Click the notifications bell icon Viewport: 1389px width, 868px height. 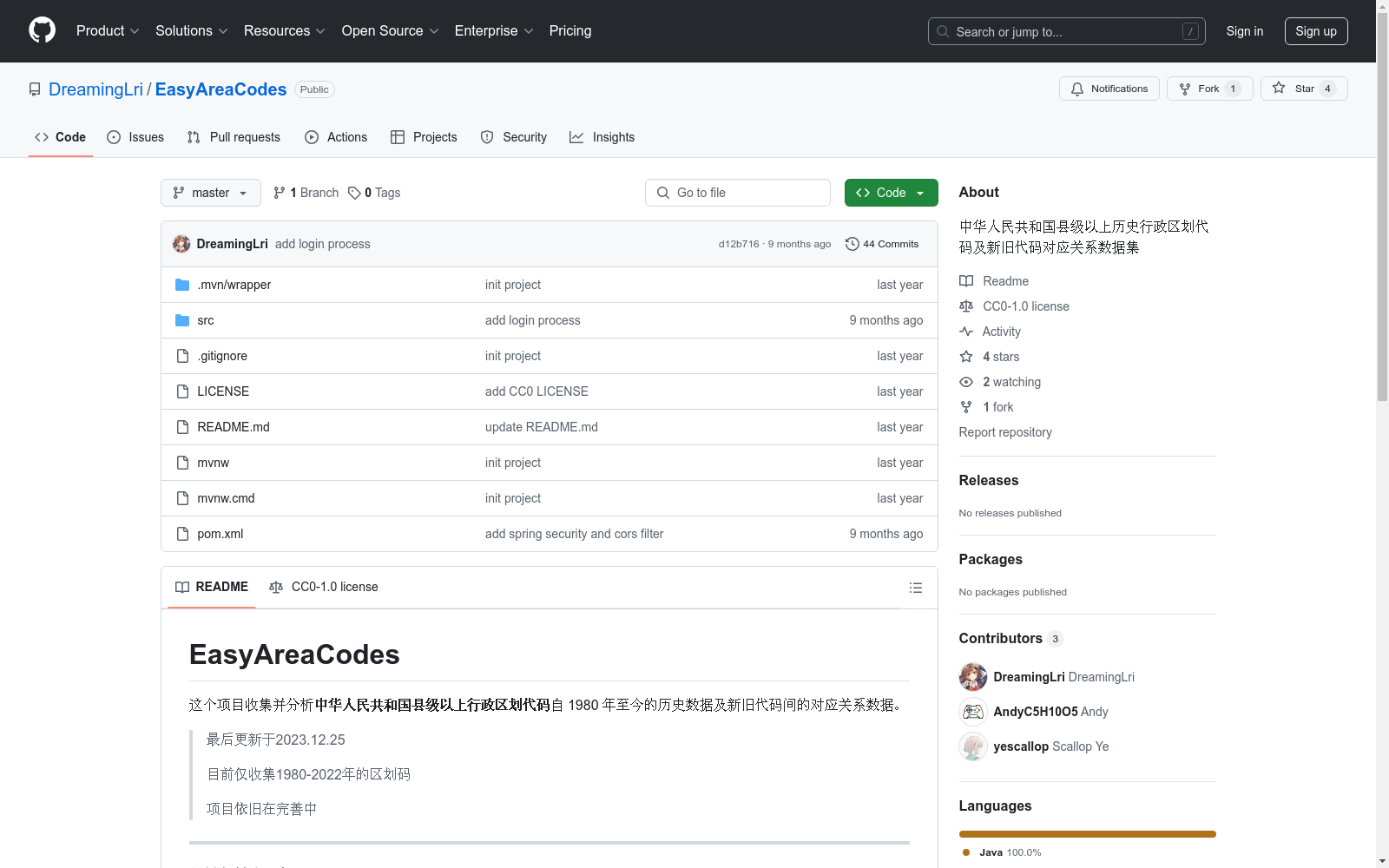pos(1077,89)
